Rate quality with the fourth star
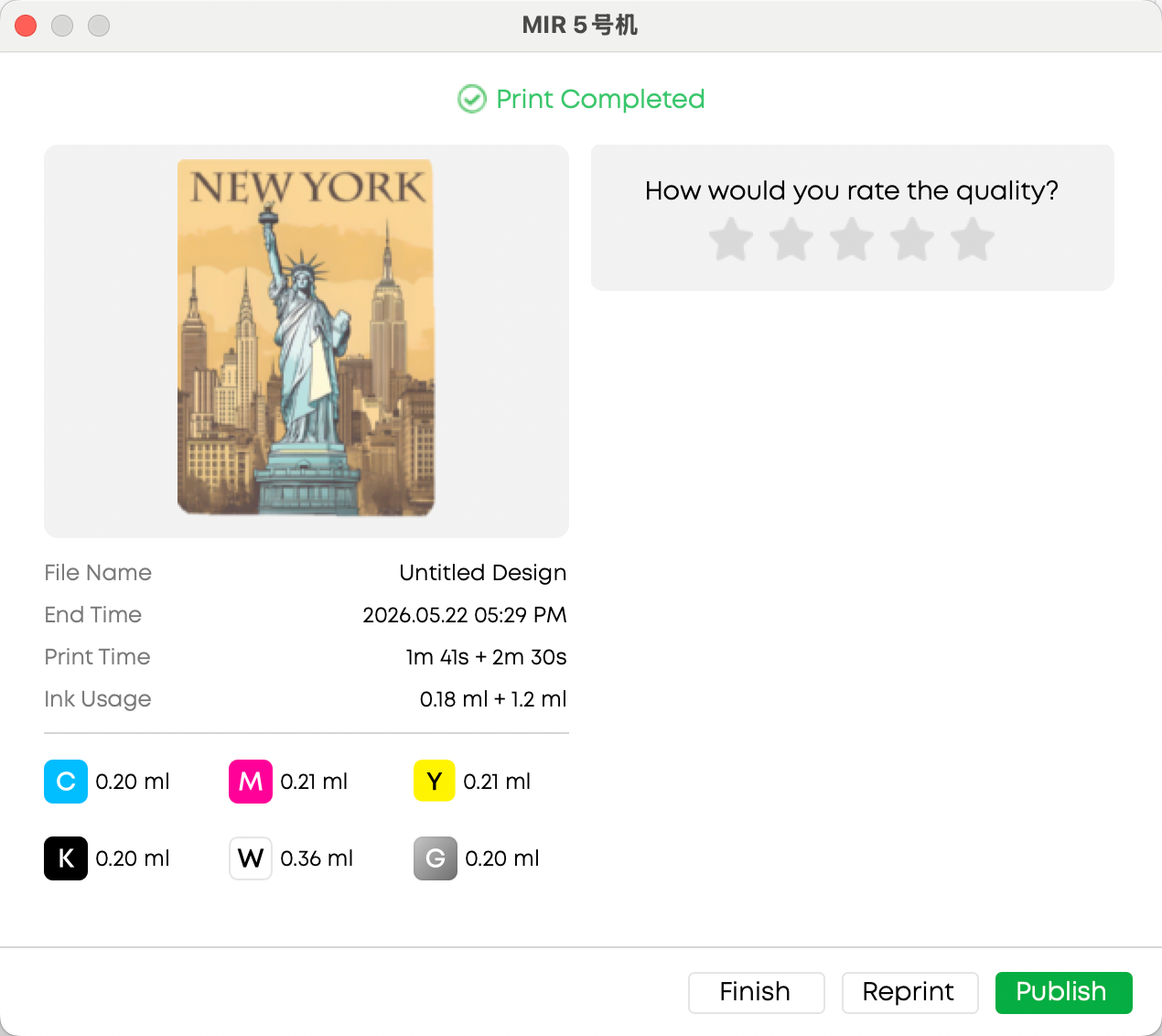The image size is (1162, 1036). click(912, 240)
